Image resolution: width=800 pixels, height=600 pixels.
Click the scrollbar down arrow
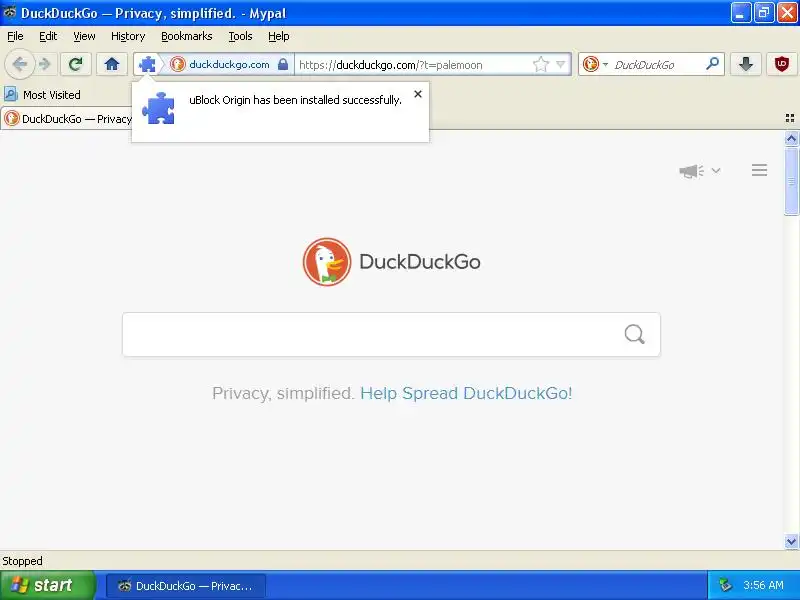point(791,541)
